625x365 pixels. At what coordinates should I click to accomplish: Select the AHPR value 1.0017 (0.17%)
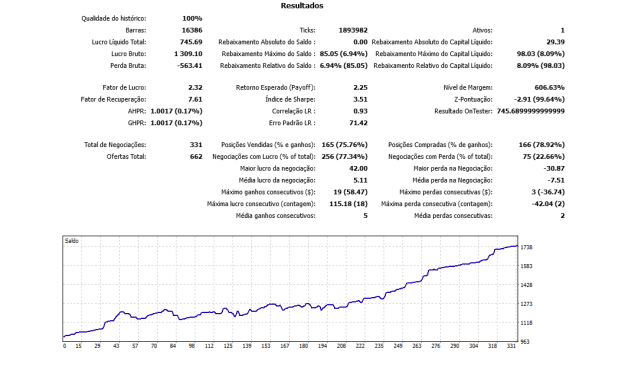pos(177,111)
